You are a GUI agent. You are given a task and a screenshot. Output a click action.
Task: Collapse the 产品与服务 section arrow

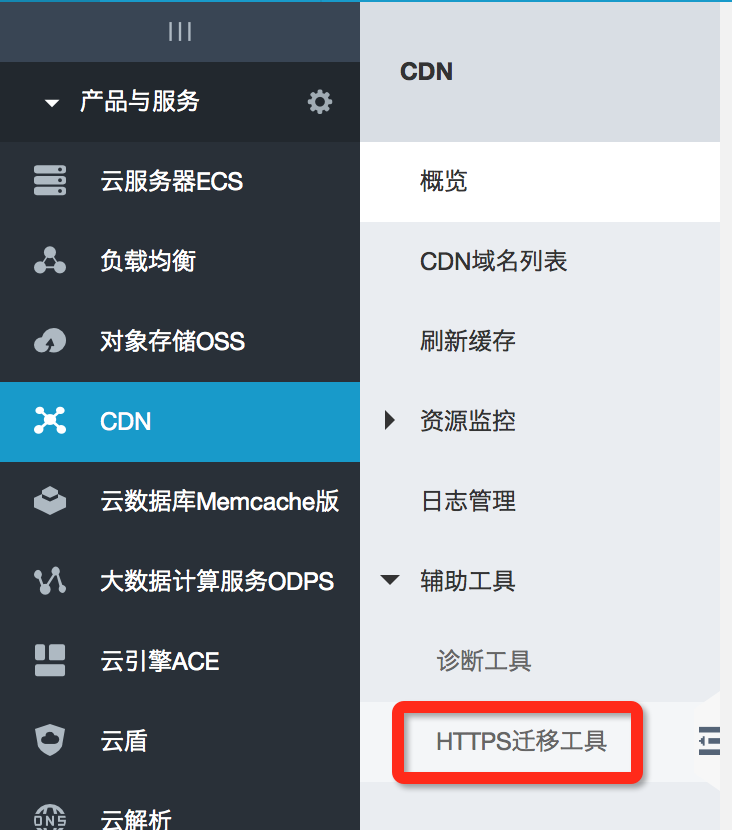pos(52,103)
